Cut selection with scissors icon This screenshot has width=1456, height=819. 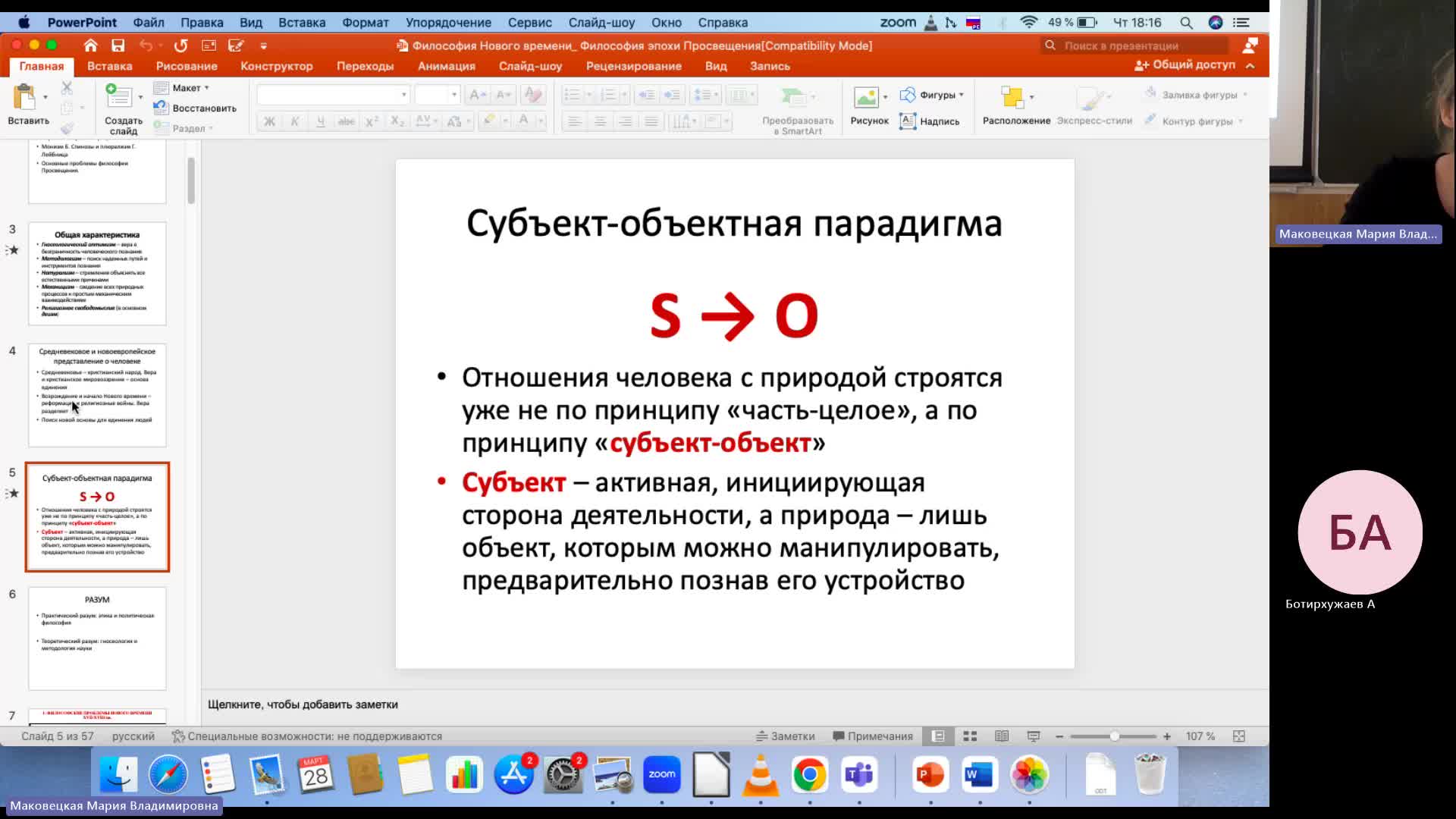point(67,88)
